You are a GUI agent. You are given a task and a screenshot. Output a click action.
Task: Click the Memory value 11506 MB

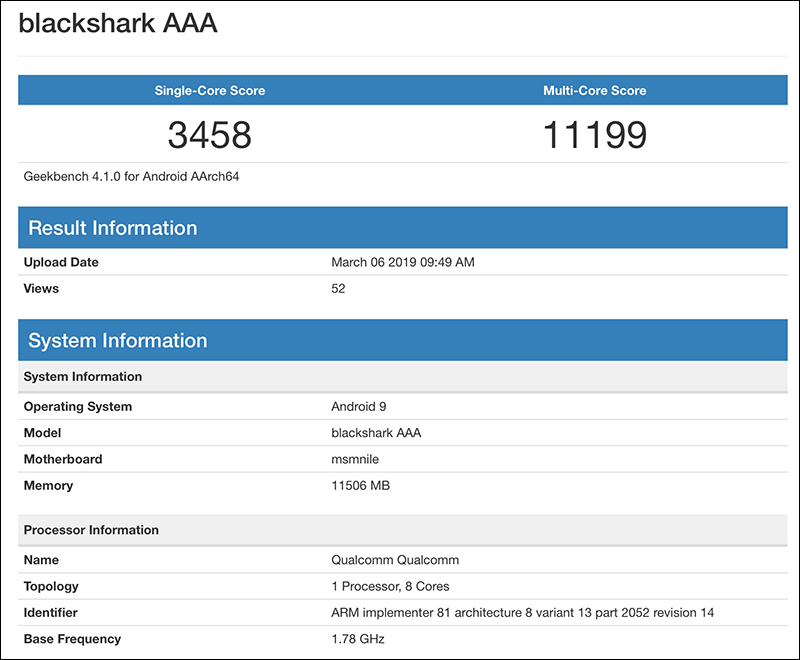click(360, 486)
